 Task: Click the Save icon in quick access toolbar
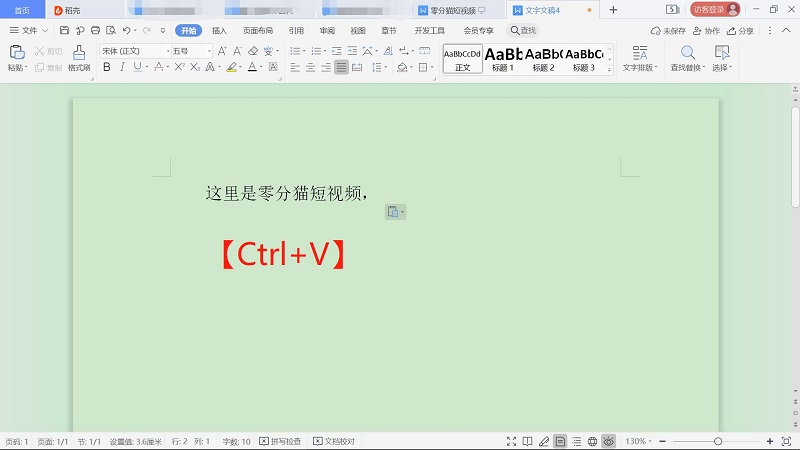(65, 31)
